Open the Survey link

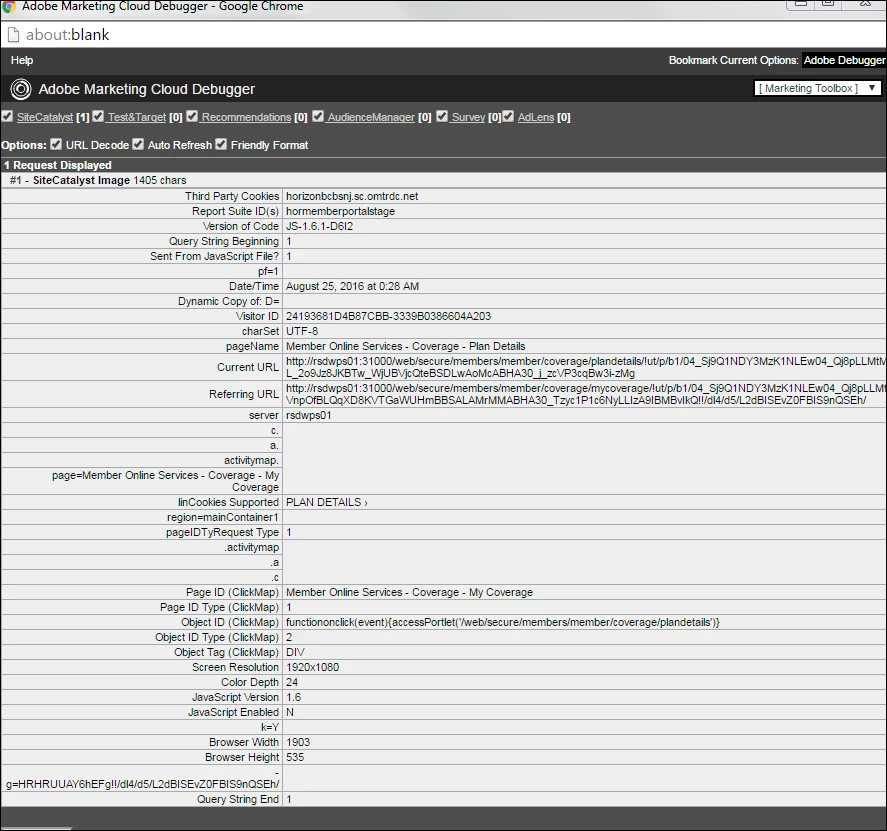tap(468, 117)
